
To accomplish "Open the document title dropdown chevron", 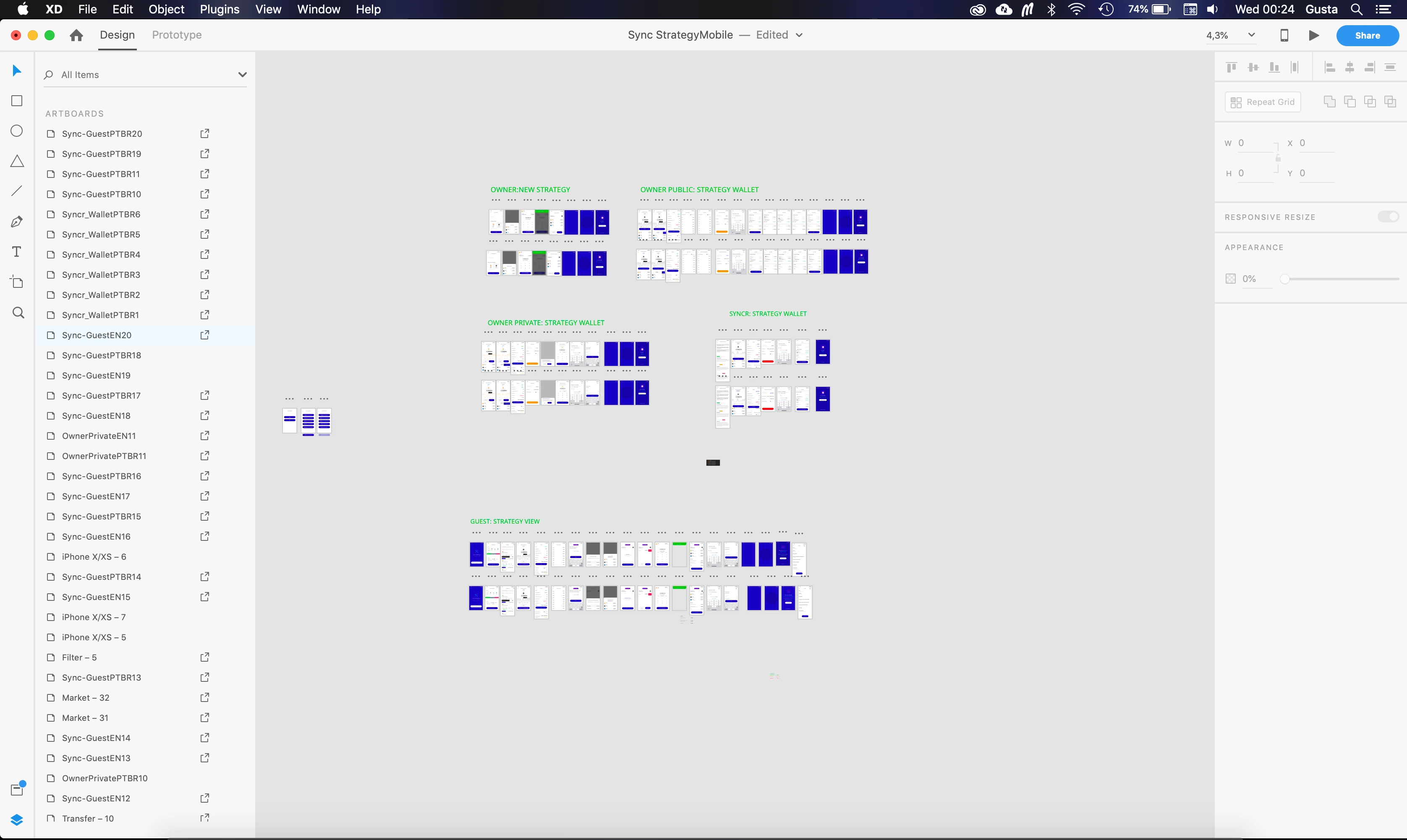I will [799, 35].
